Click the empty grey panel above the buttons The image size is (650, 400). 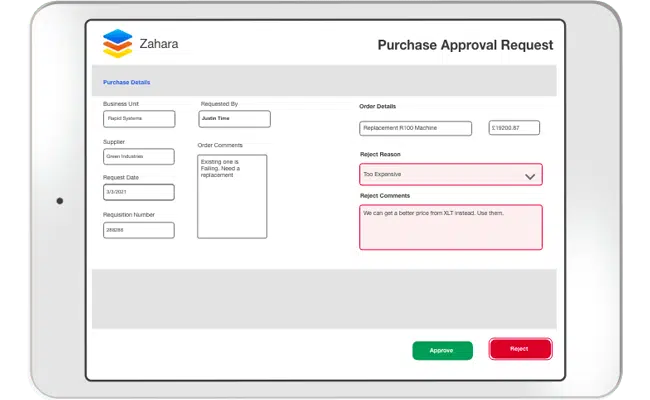[x=324, y=298]
